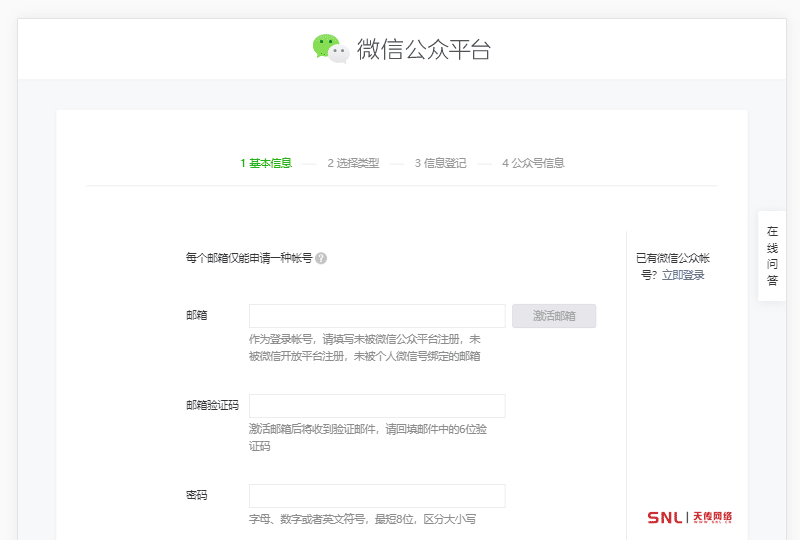Select step 4 公众号信息
Screen dimensions: 800x540
(x=533, y=163)
